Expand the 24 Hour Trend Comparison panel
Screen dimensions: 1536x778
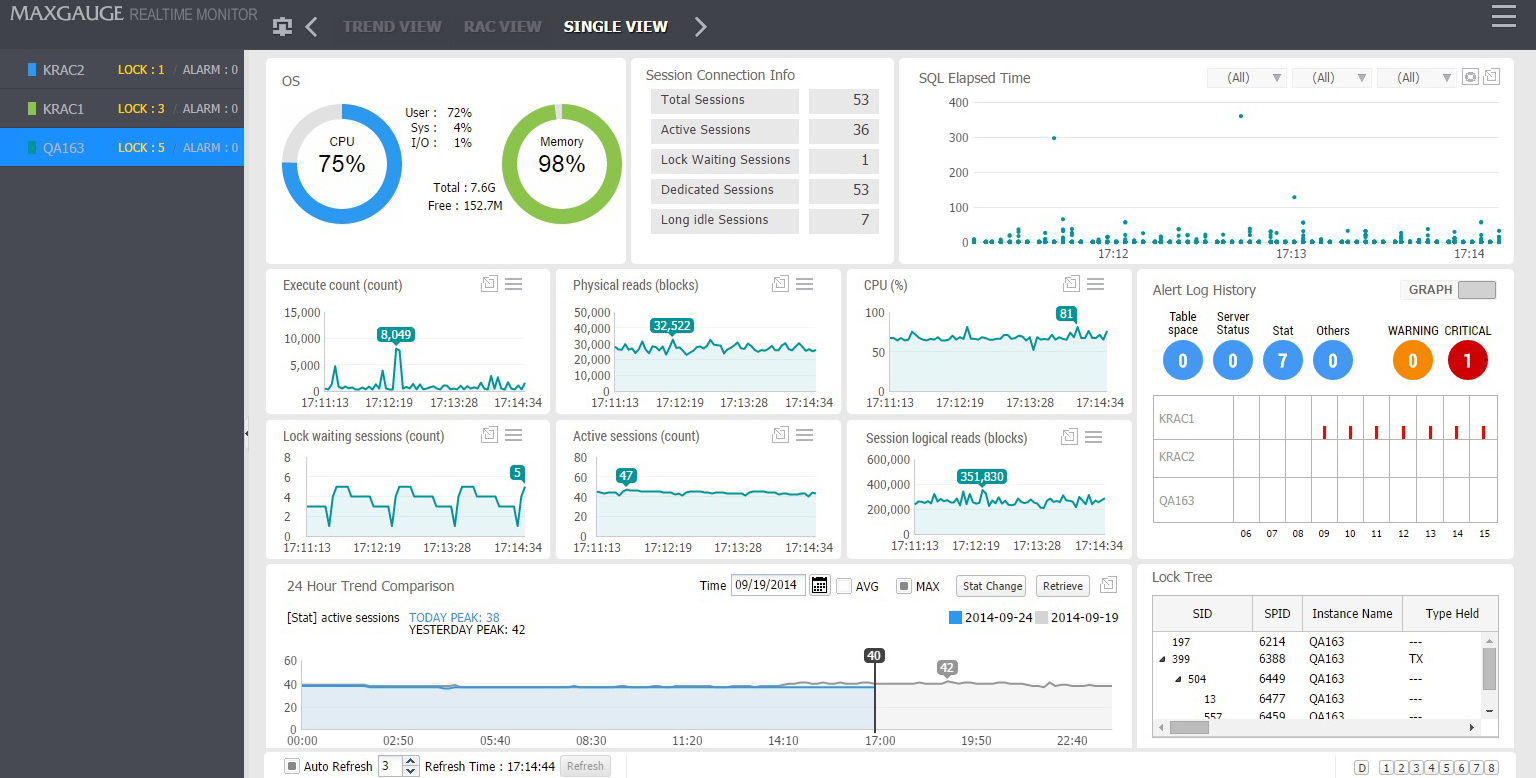pos(1107,585)
